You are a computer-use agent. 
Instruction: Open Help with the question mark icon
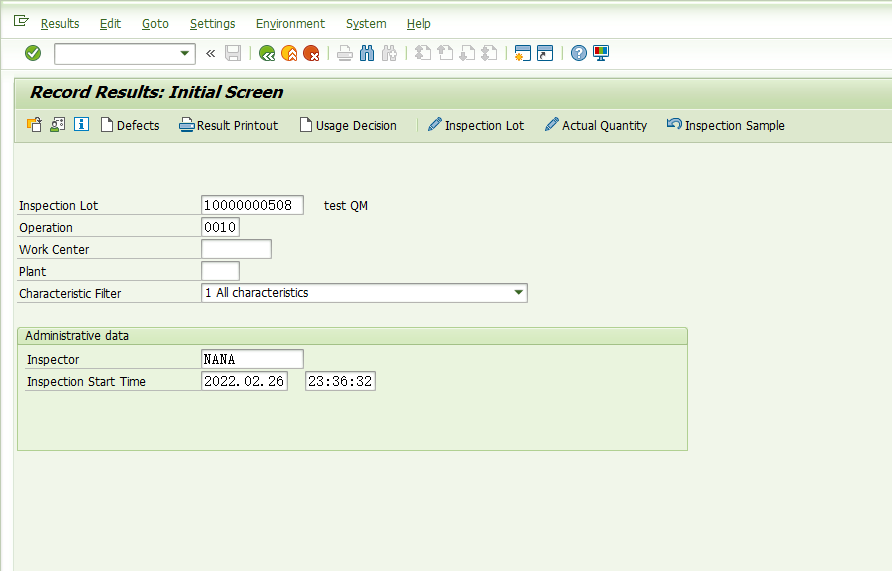(578, 53)
